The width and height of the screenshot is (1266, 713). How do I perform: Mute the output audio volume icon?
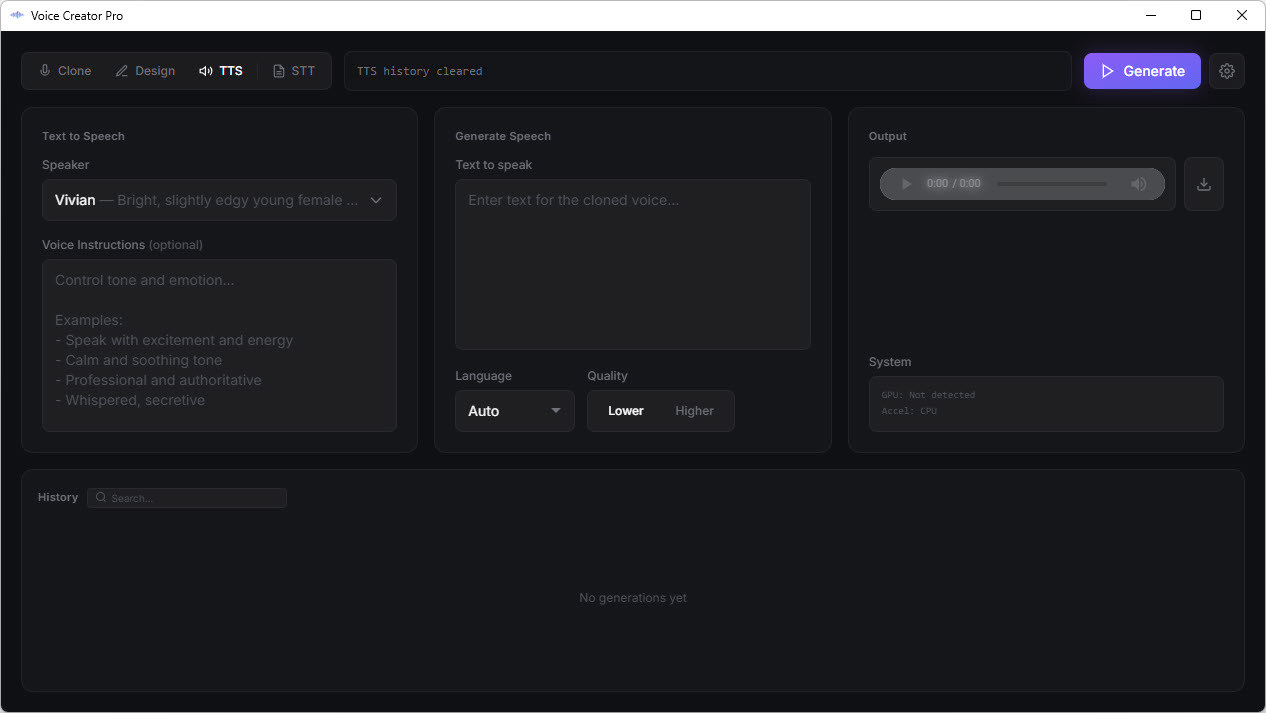(1139, 184)
